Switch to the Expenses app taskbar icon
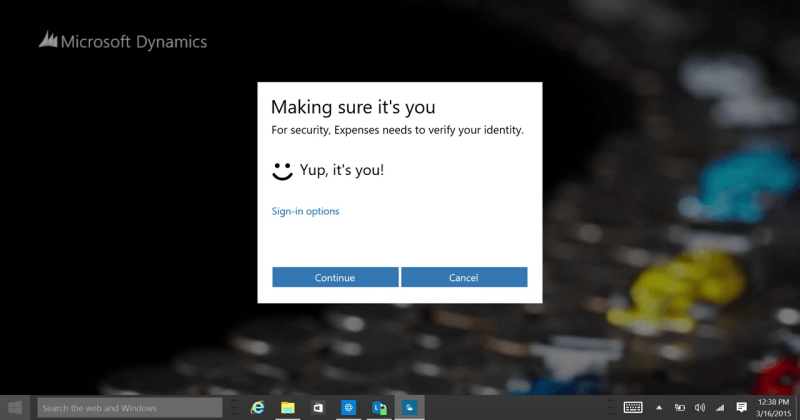 coord(409,407)
